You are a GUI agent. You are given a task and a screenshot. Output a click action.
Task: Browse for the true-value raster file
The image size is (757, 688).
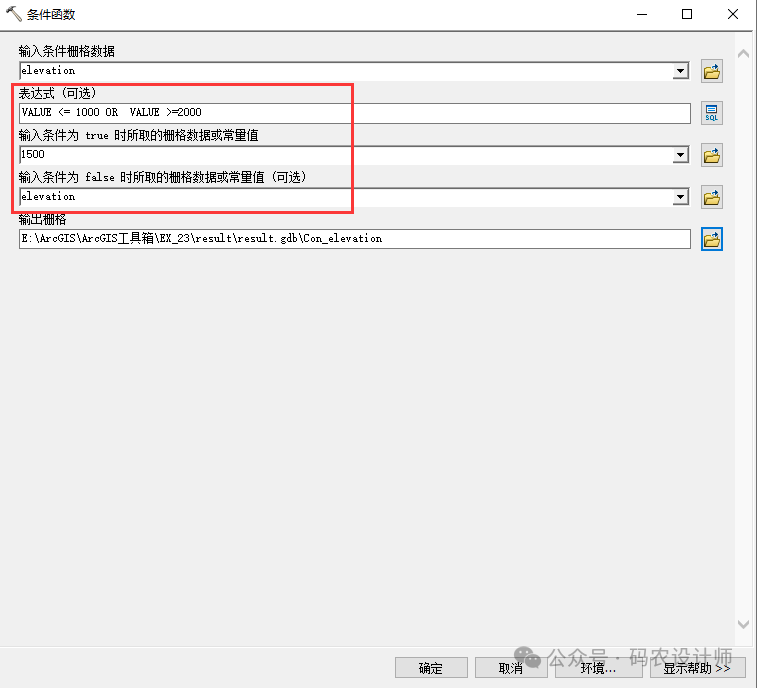(712, 156)
